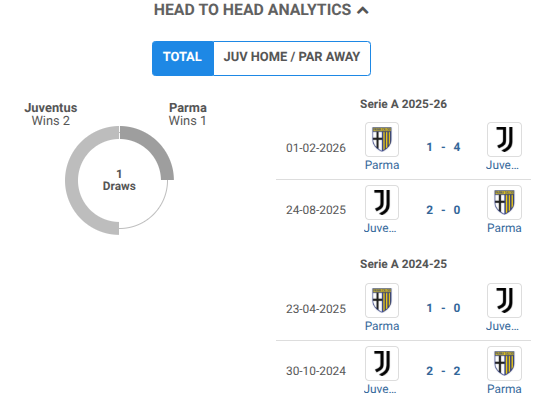Open the 1 - 4 score link
This screenshot has width=550, height=409.
coord(443,147)
